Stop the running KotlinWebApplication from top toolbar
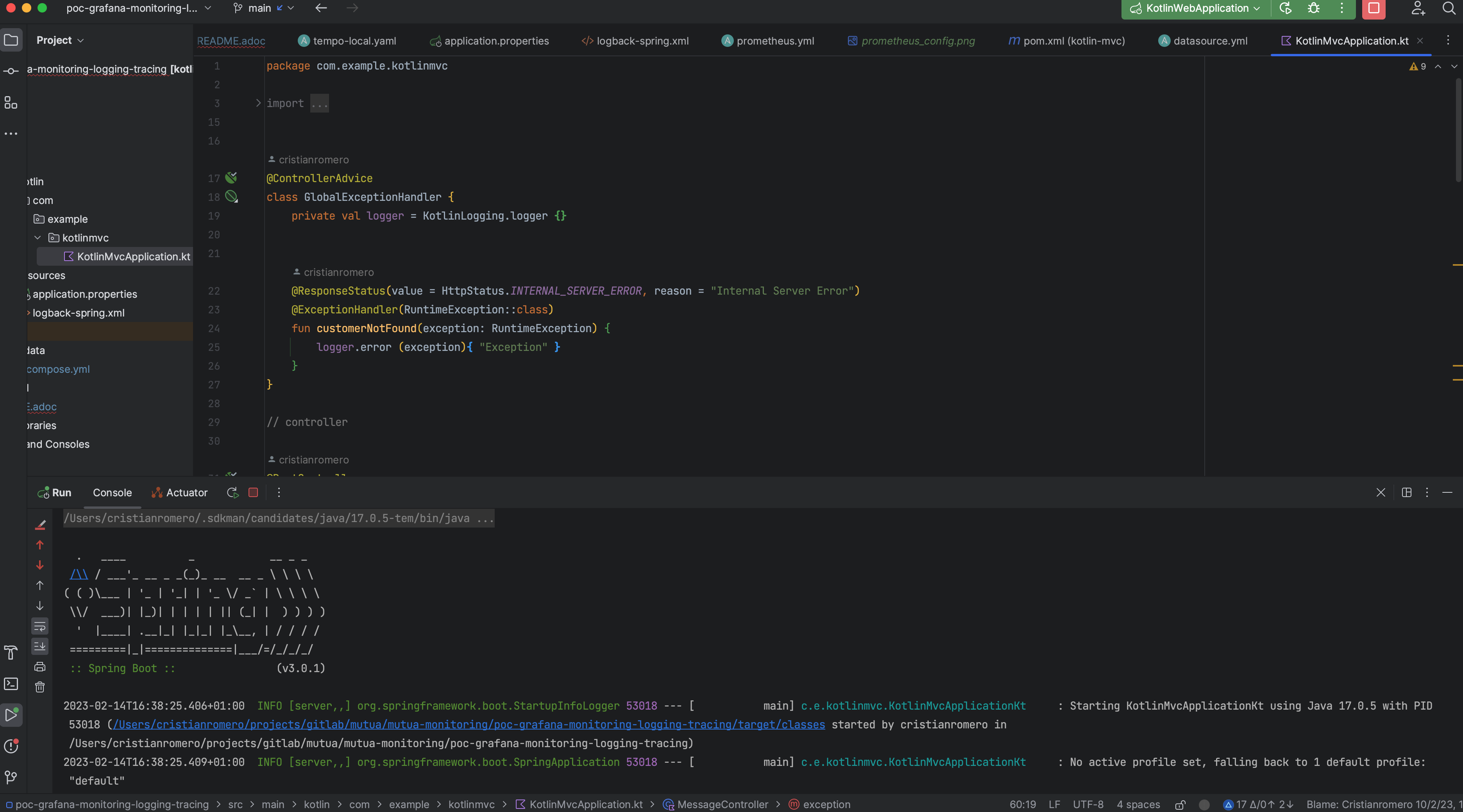1463x812 pixels. click(x=1373, y=8)
